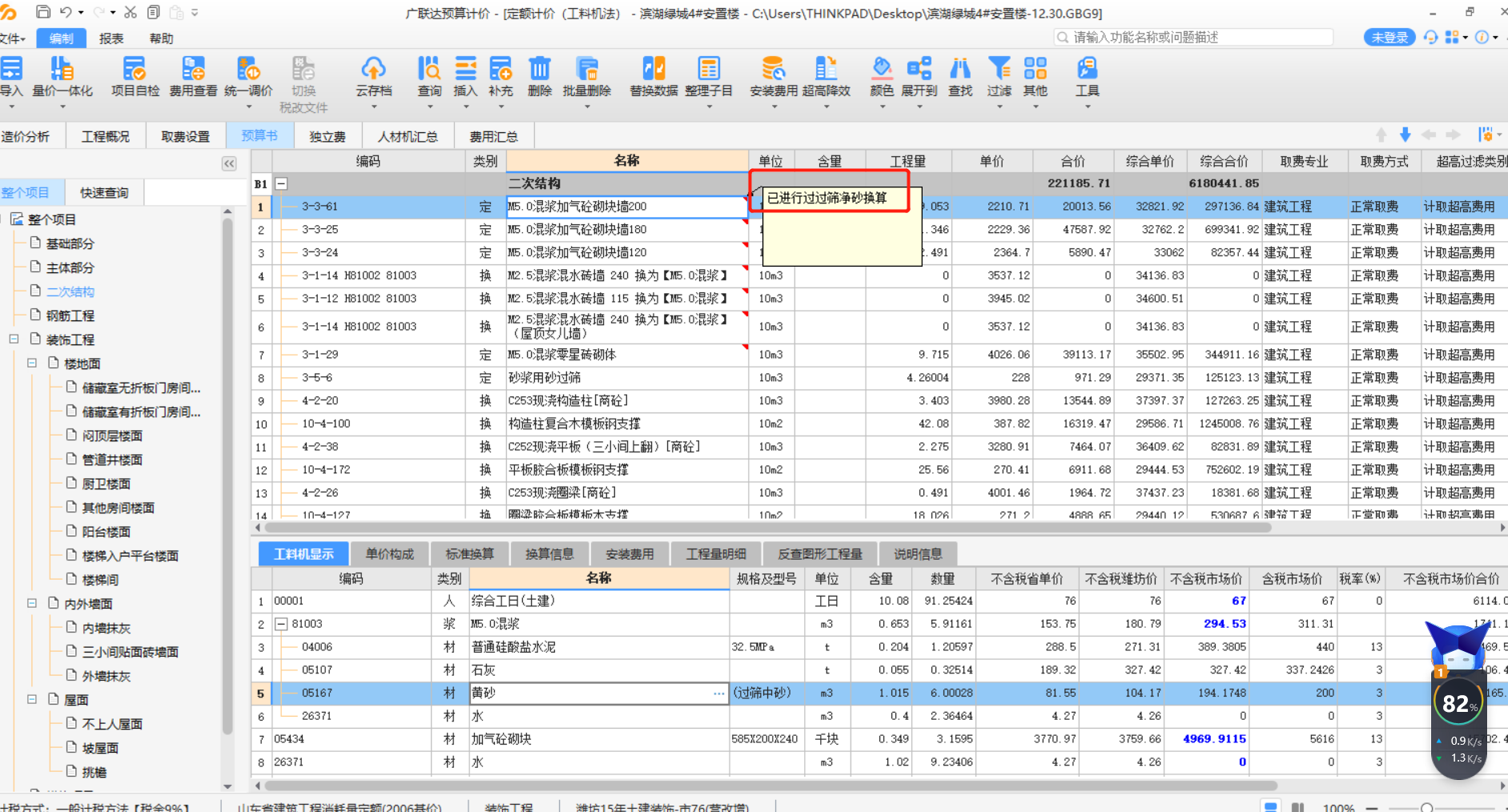
Task: Collapse 屋面 tree node
Action: pos(32,699)
